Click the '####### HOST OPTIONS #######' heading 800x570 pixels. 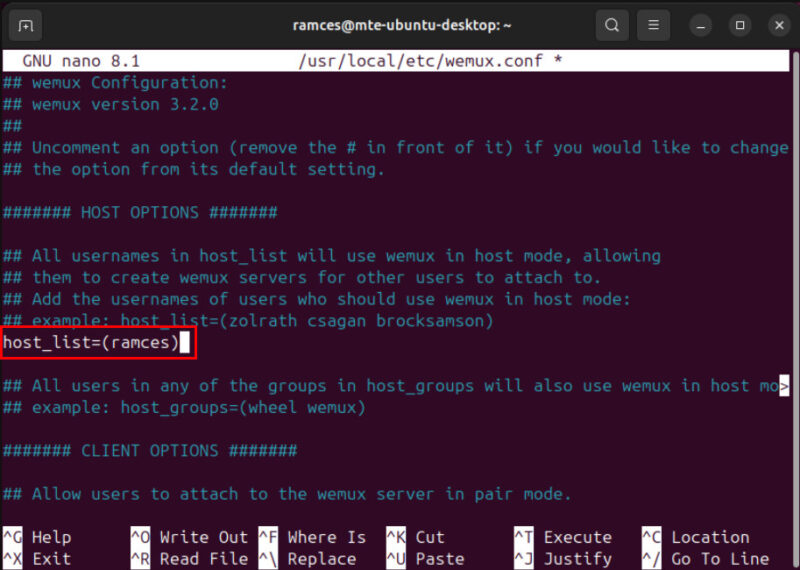[x=140, y=212]
